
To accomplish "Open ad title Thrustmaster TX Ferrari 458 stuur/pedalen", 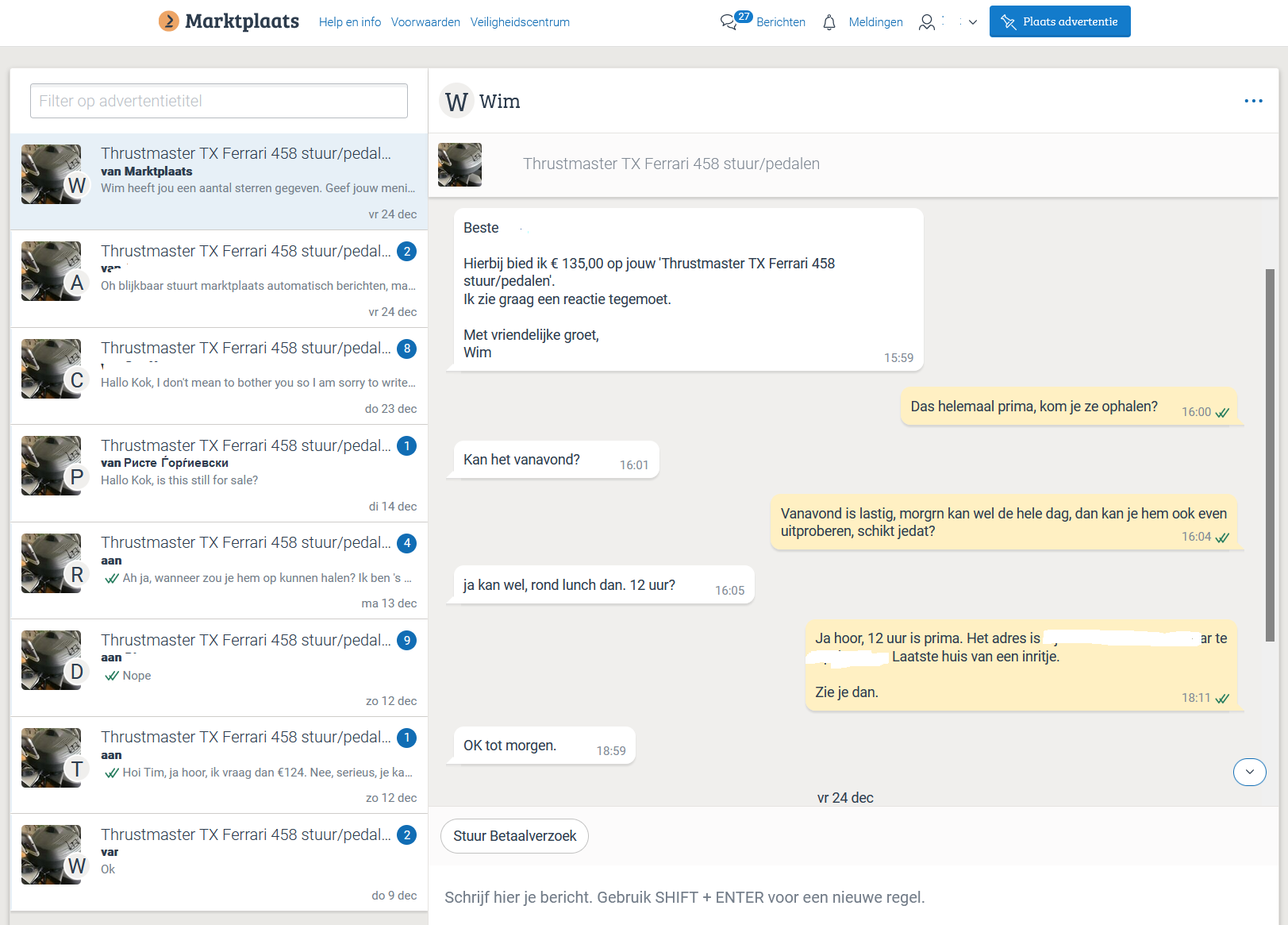I will (x=671, y=164).
